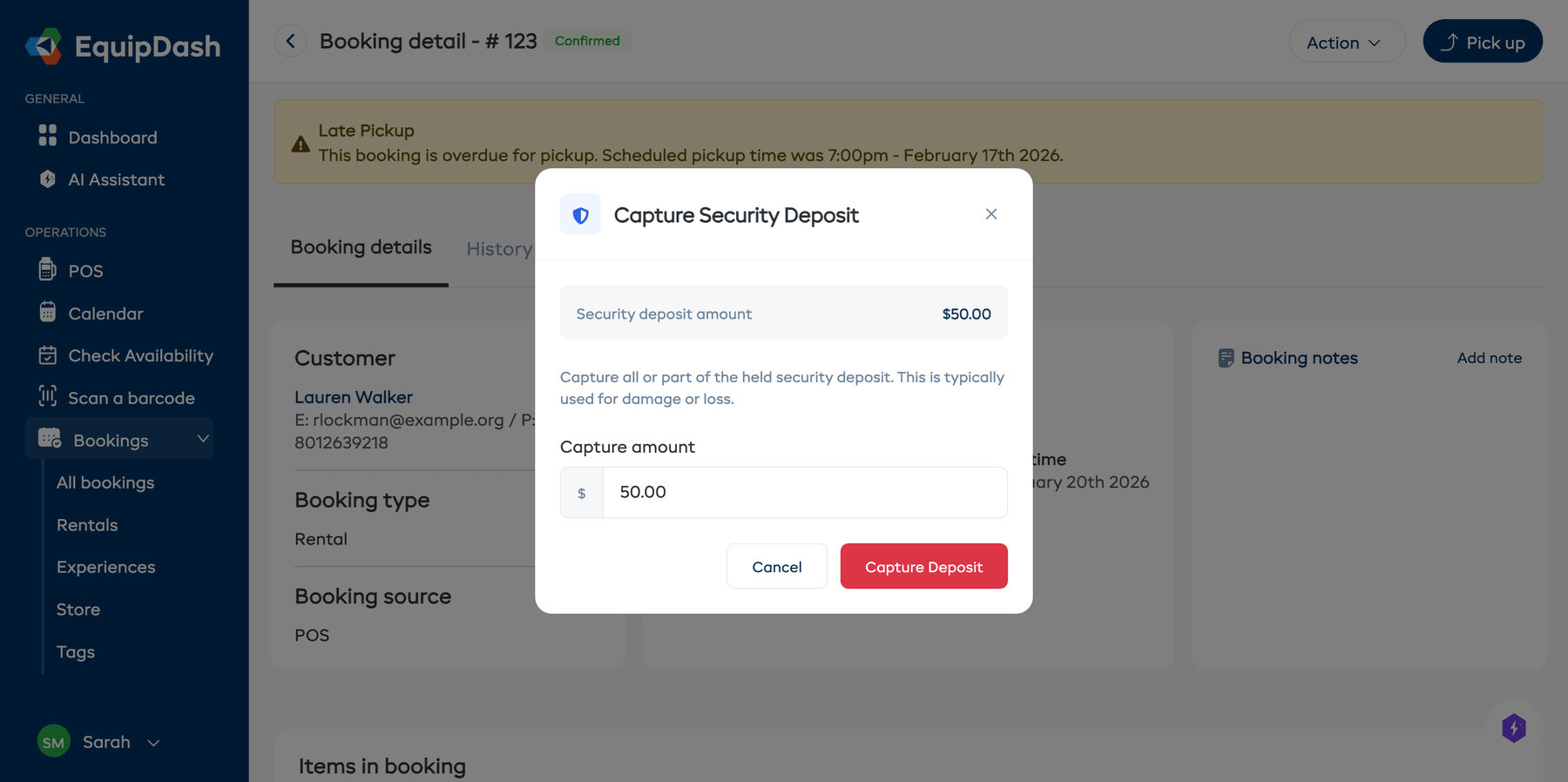Open the Action dropdown menu
This screenshot has width=1568, height=782.
point(1347,41)
